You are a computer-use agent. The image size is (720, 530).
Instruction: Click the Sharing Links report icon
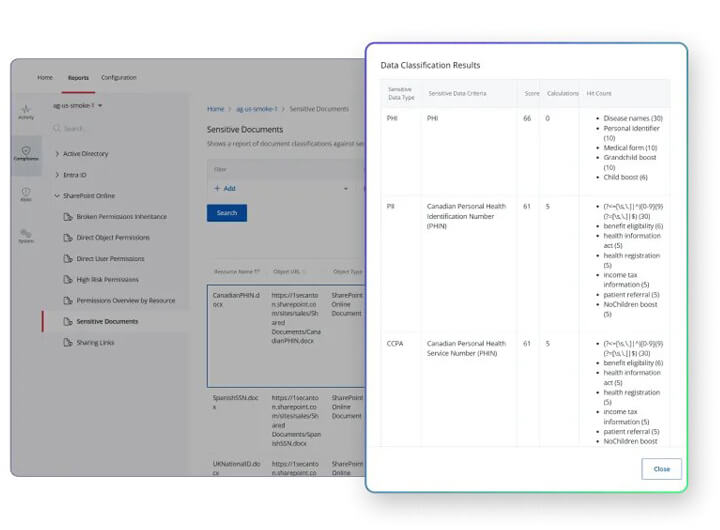point(68,342)
